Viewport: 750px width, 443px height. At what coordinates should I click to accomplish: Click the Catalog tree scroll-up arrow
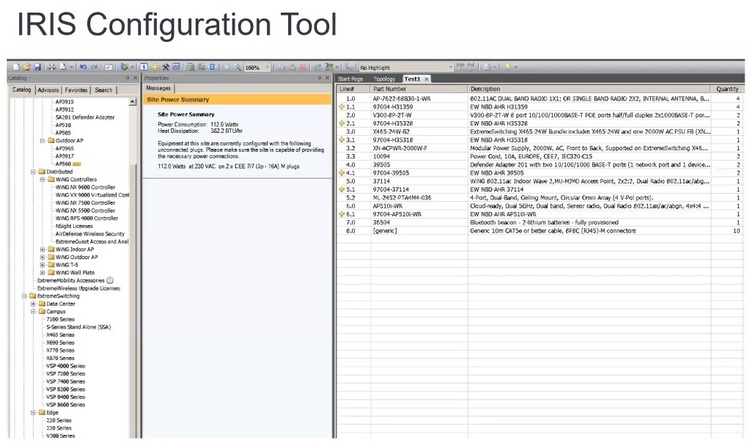coord(132,102)
